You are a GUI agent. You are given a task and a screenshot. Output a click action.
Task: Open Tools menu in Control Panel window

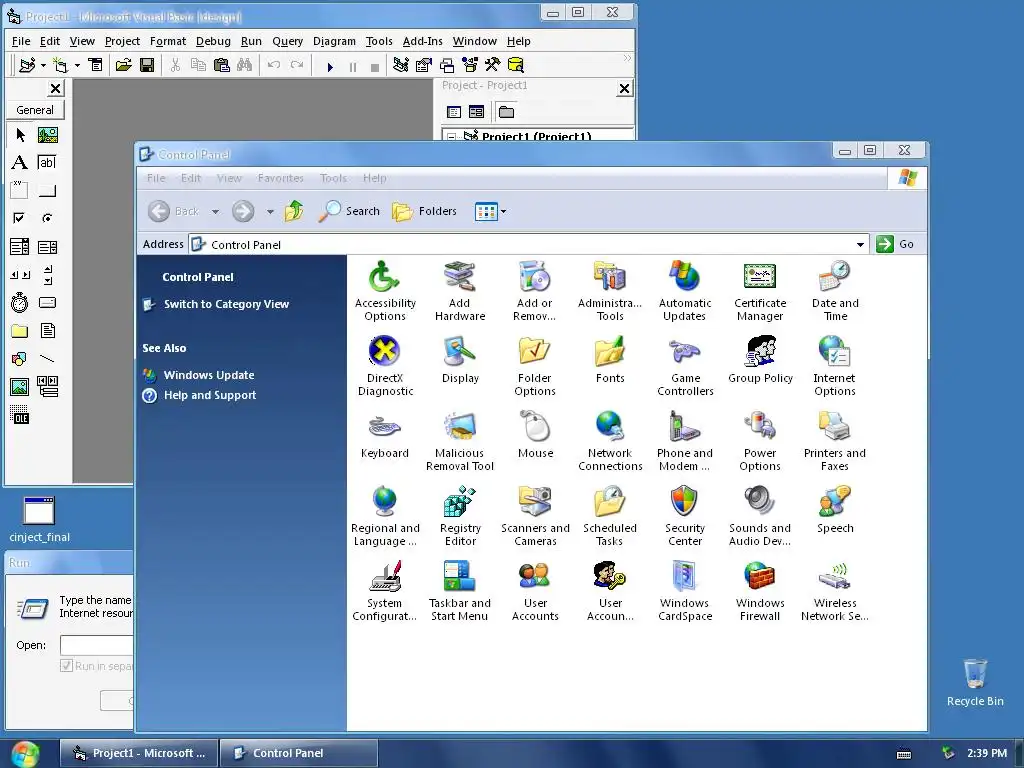click(333, 178)
